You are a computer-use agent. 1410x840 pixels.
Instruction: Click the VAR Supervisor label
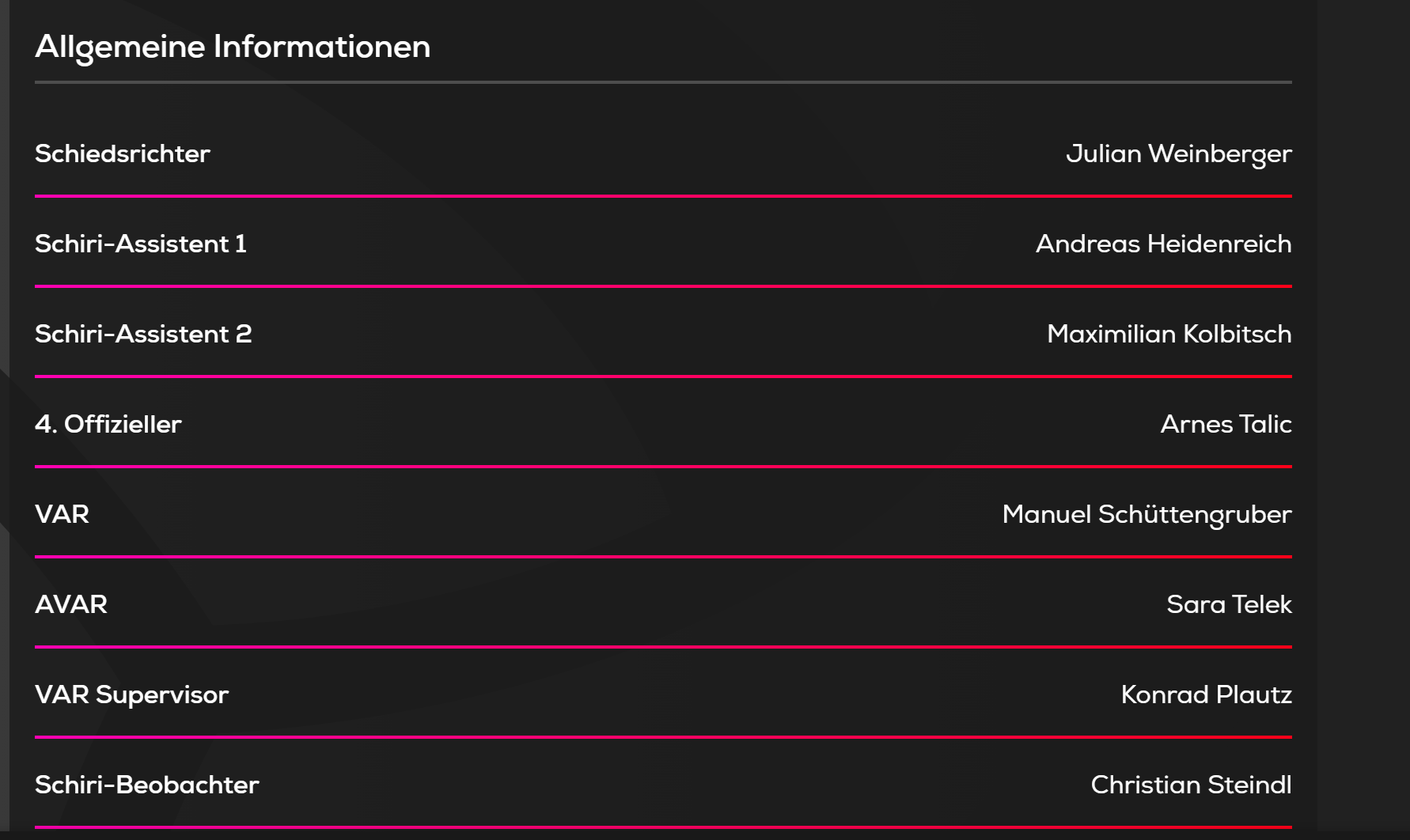click(x=132, y=695)
